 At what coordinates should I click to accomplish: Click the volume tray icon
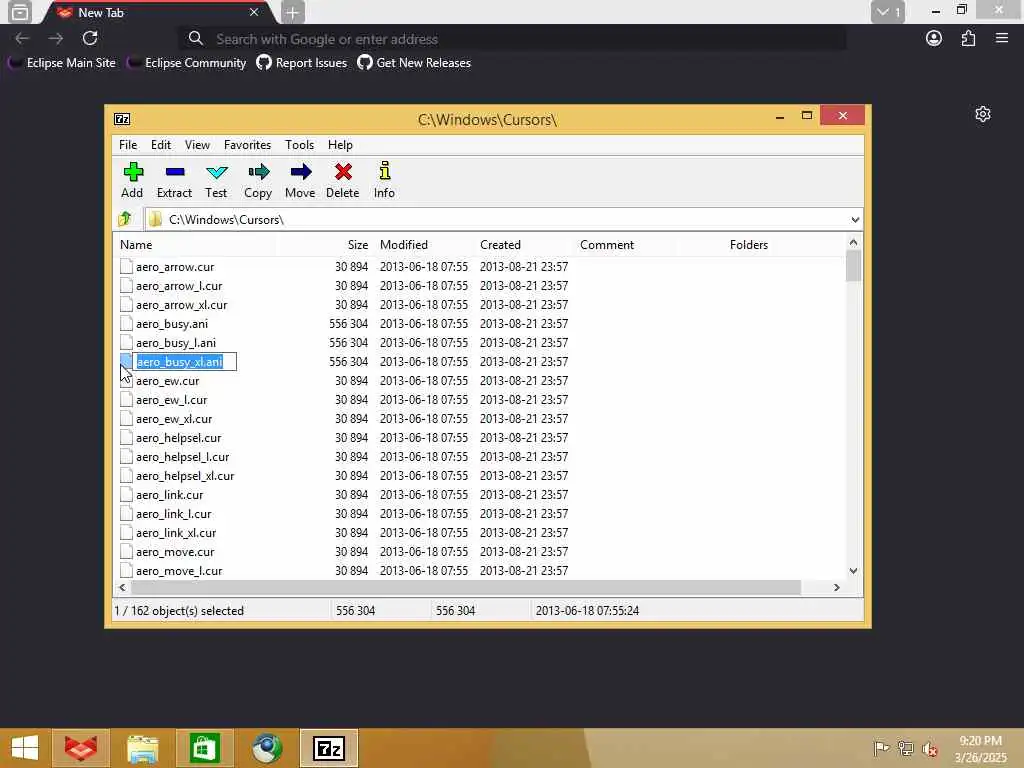coord(929,748)
